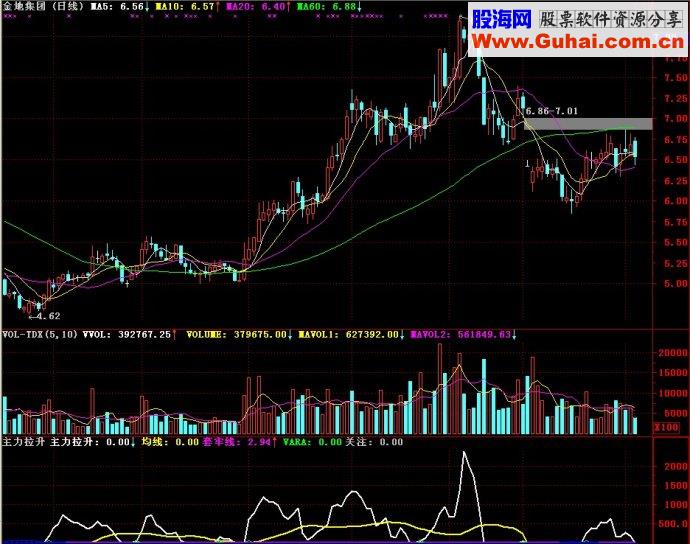Click the 4.62 low price marker

[x=44, y=316]
